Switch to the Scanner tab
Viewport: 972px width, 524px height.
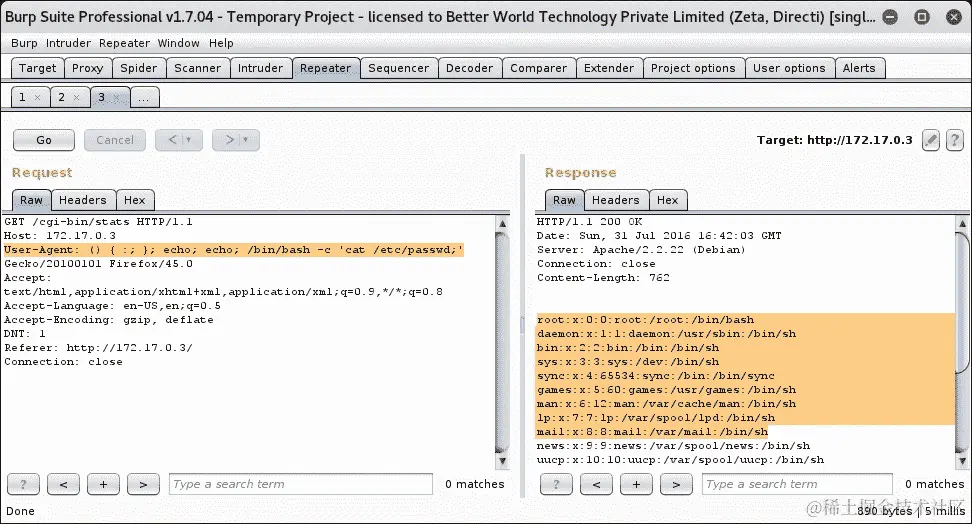pyautogui.click(x=197, y=68)
